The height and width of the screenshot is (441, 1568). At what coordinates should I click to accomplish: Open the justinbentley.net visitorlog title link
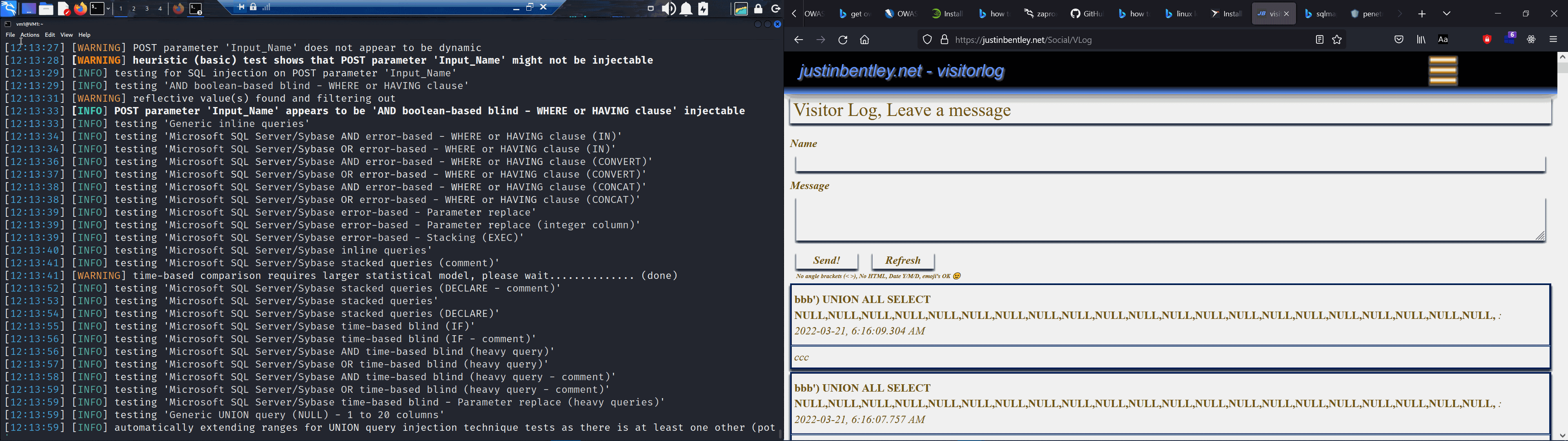pos(900,72)
